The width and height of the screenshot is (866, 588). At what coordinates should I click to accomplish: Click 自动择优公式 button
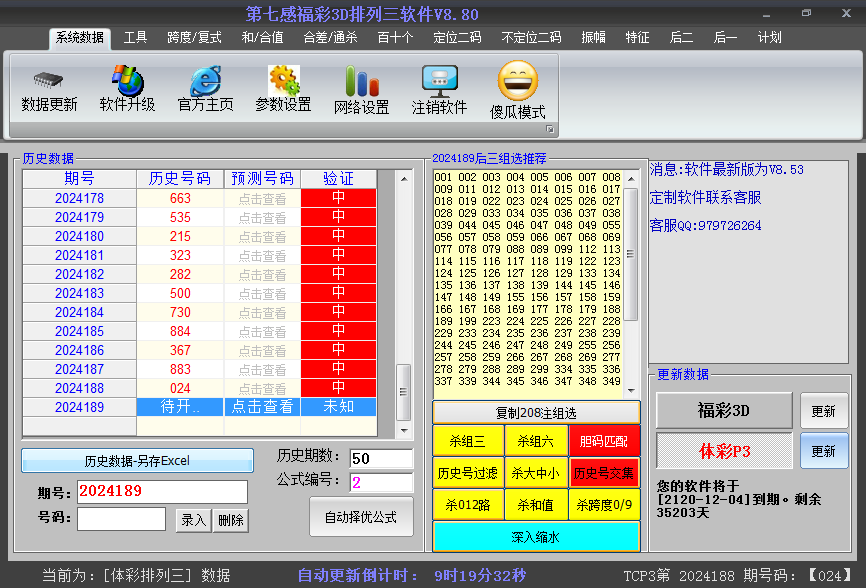click(x=361, y=517)
